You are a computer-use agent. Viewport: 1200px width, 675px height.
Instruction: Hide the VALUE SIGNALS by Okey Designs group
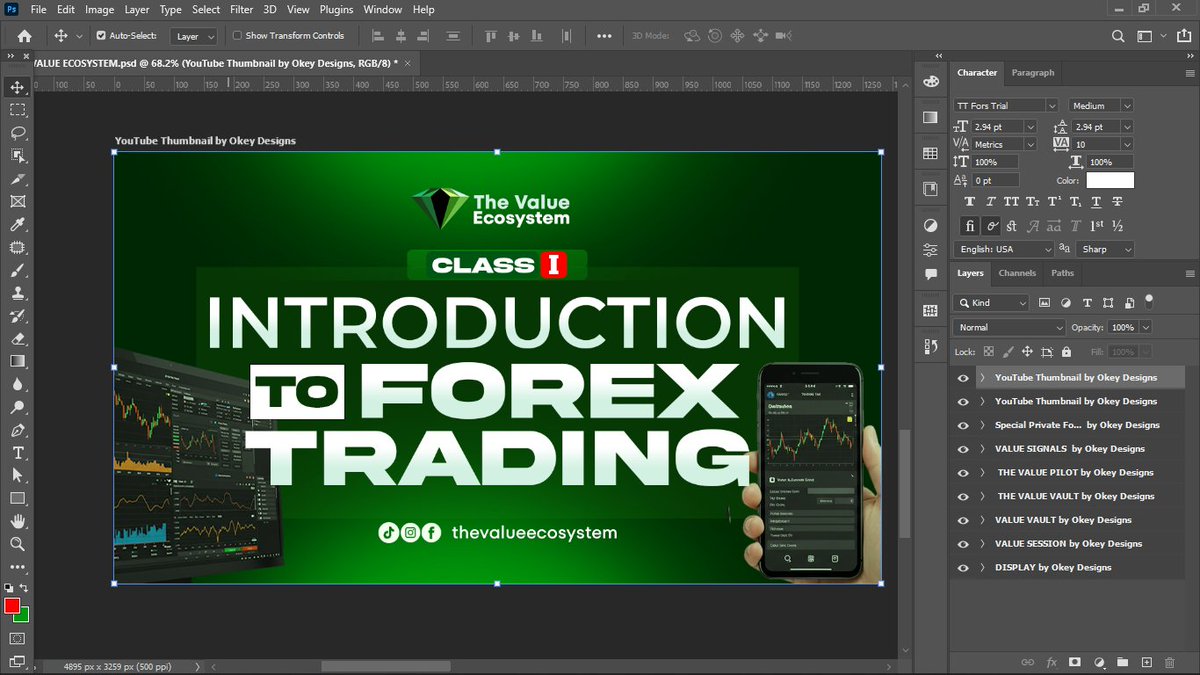tap(963, 449)
